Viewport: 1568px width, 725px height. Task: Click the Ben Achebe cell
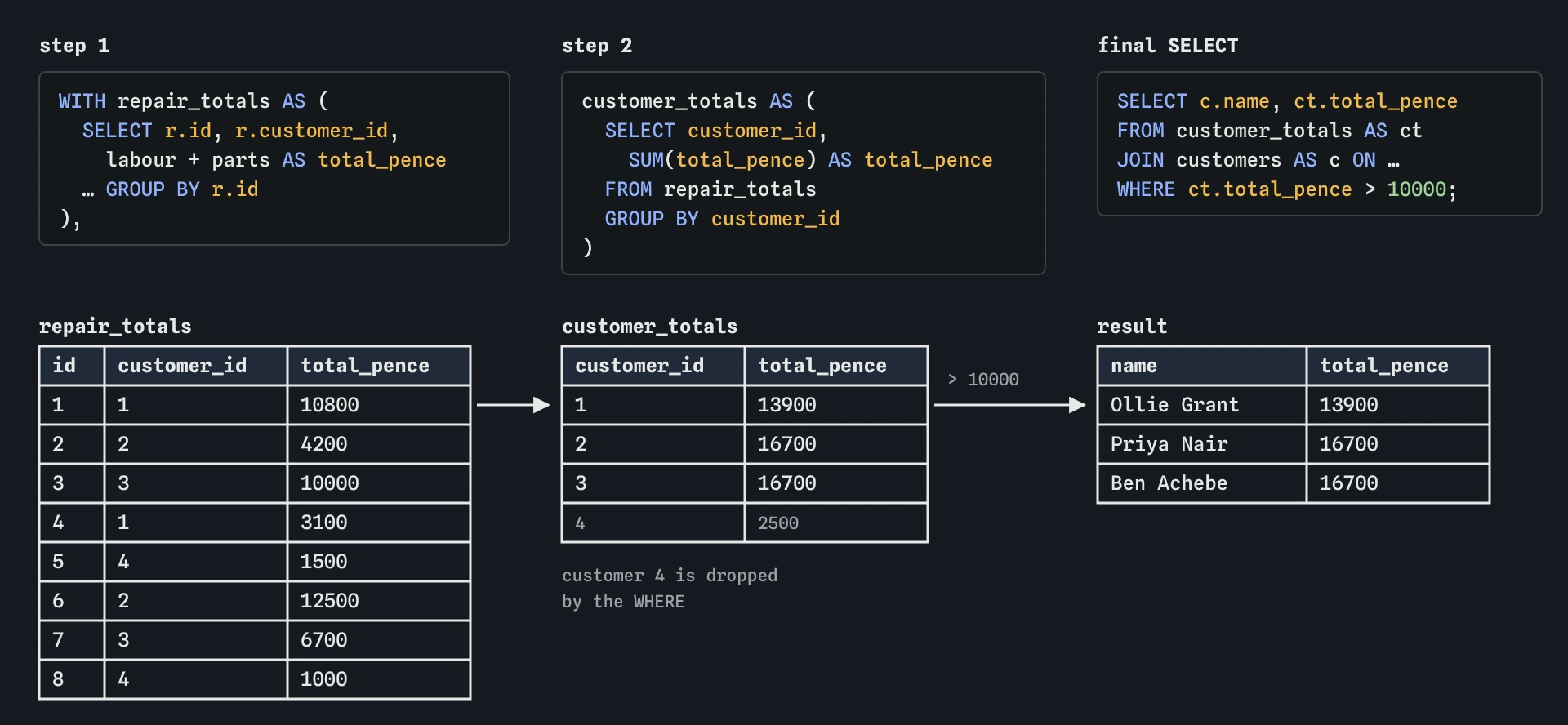click(1202, 483)
